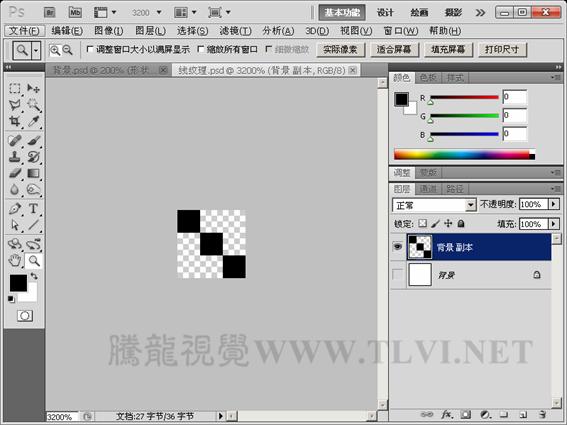The image size is (567, 425).
Task: Select the Brush tool
Action: pyautogui.click(x=33, y=140)
